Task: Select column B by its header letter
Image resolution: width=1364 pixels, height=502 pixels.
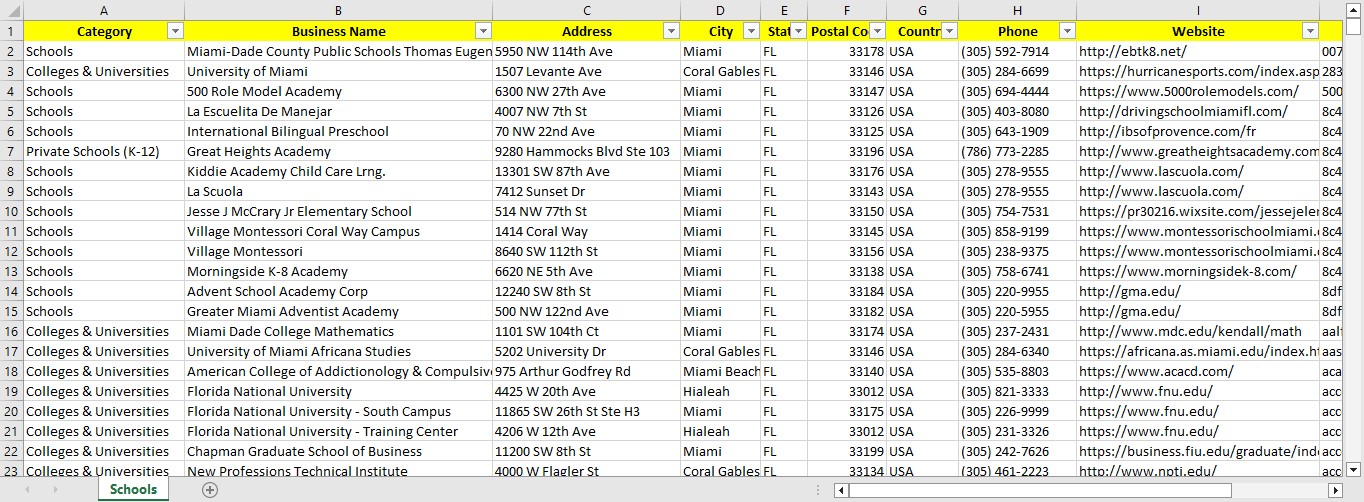Action: 338,10
